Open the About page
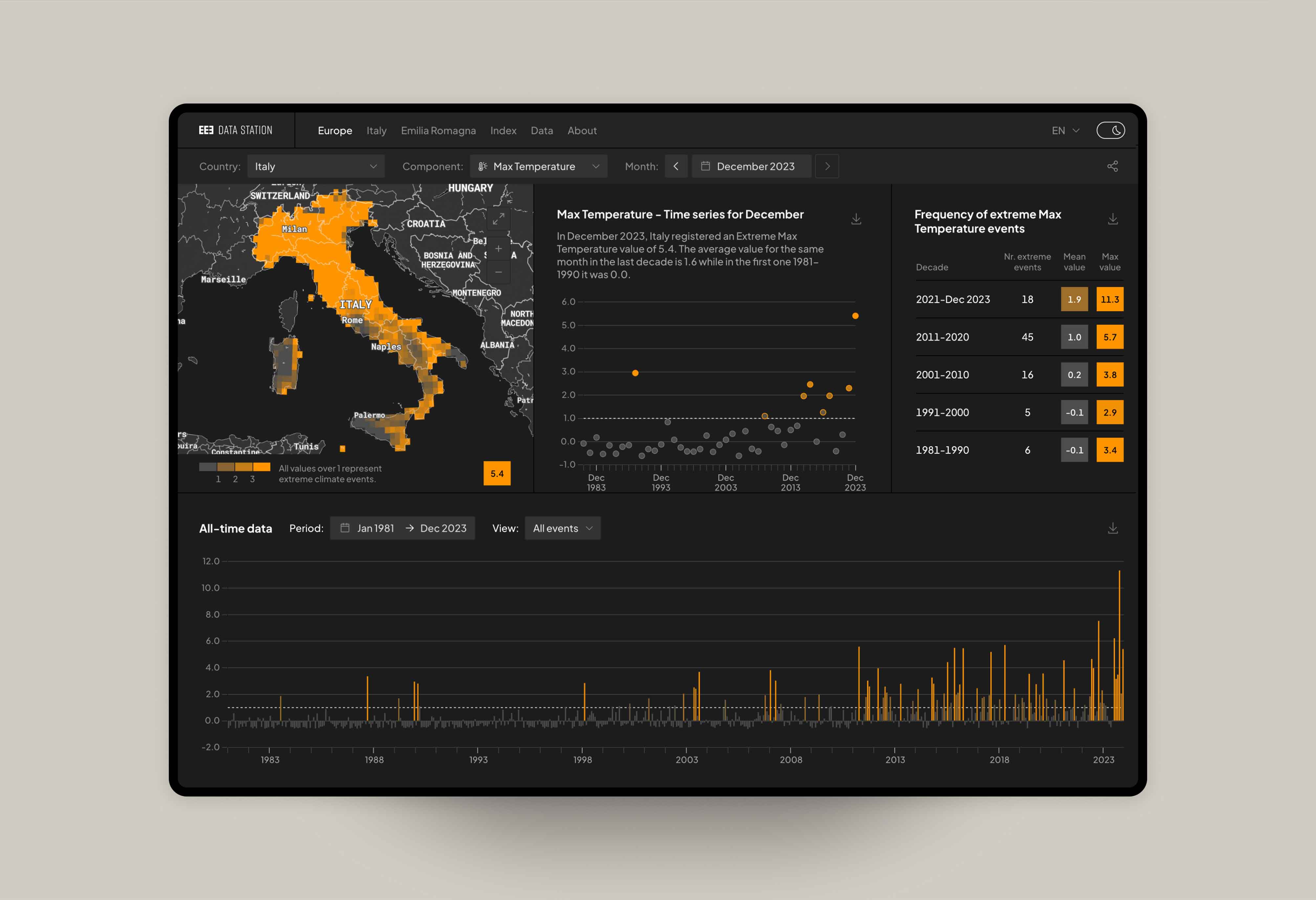The image size is (1316, 900). point(582,130)
